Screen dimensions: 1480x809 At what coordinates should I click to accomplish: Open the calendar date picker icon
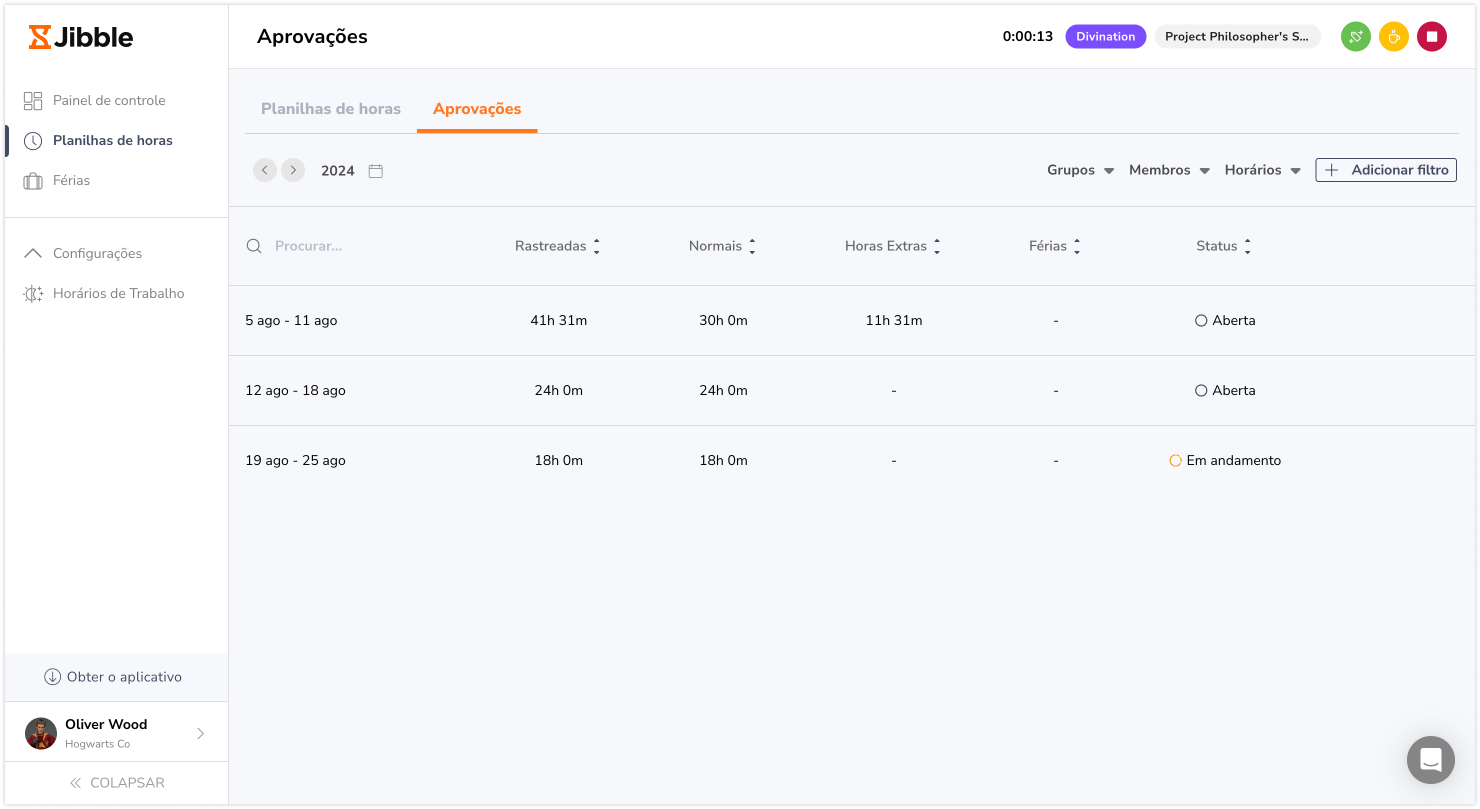[376, 171]
